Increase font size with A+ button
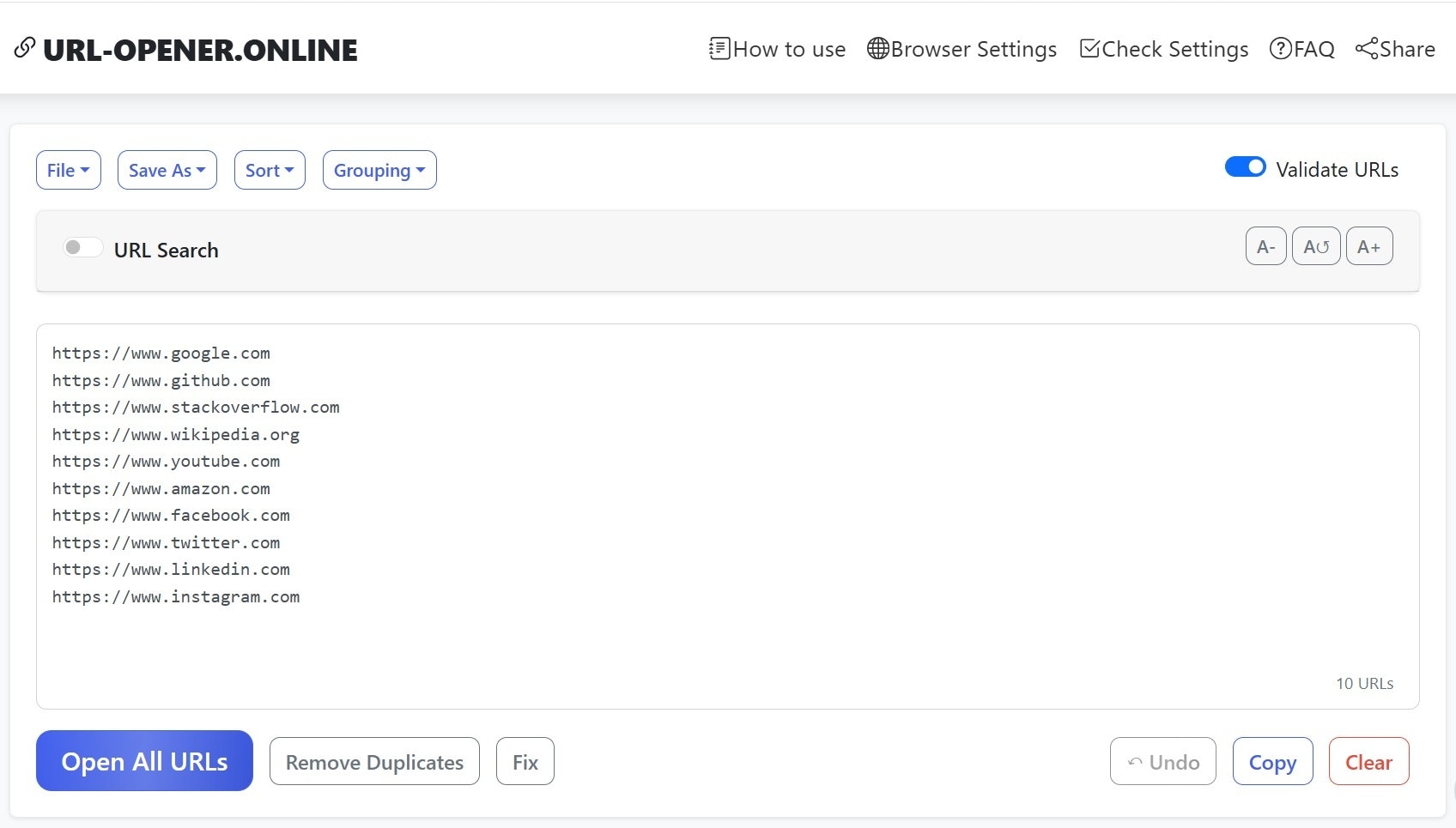Image resolution: width=1456 pixels, height=828 pixels. (x=1369, y=246)
